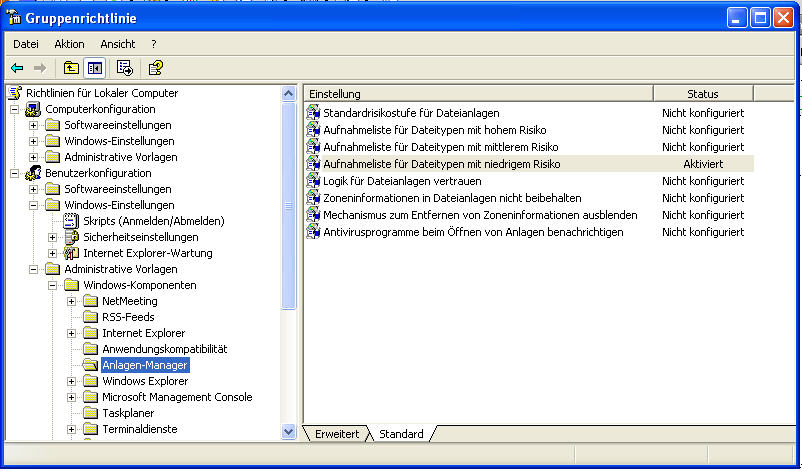Click the policy icon of Aufnahmeliste mittlerem Risiko
The height and width of the screenshot is (471, 802).
click(313, 147)
